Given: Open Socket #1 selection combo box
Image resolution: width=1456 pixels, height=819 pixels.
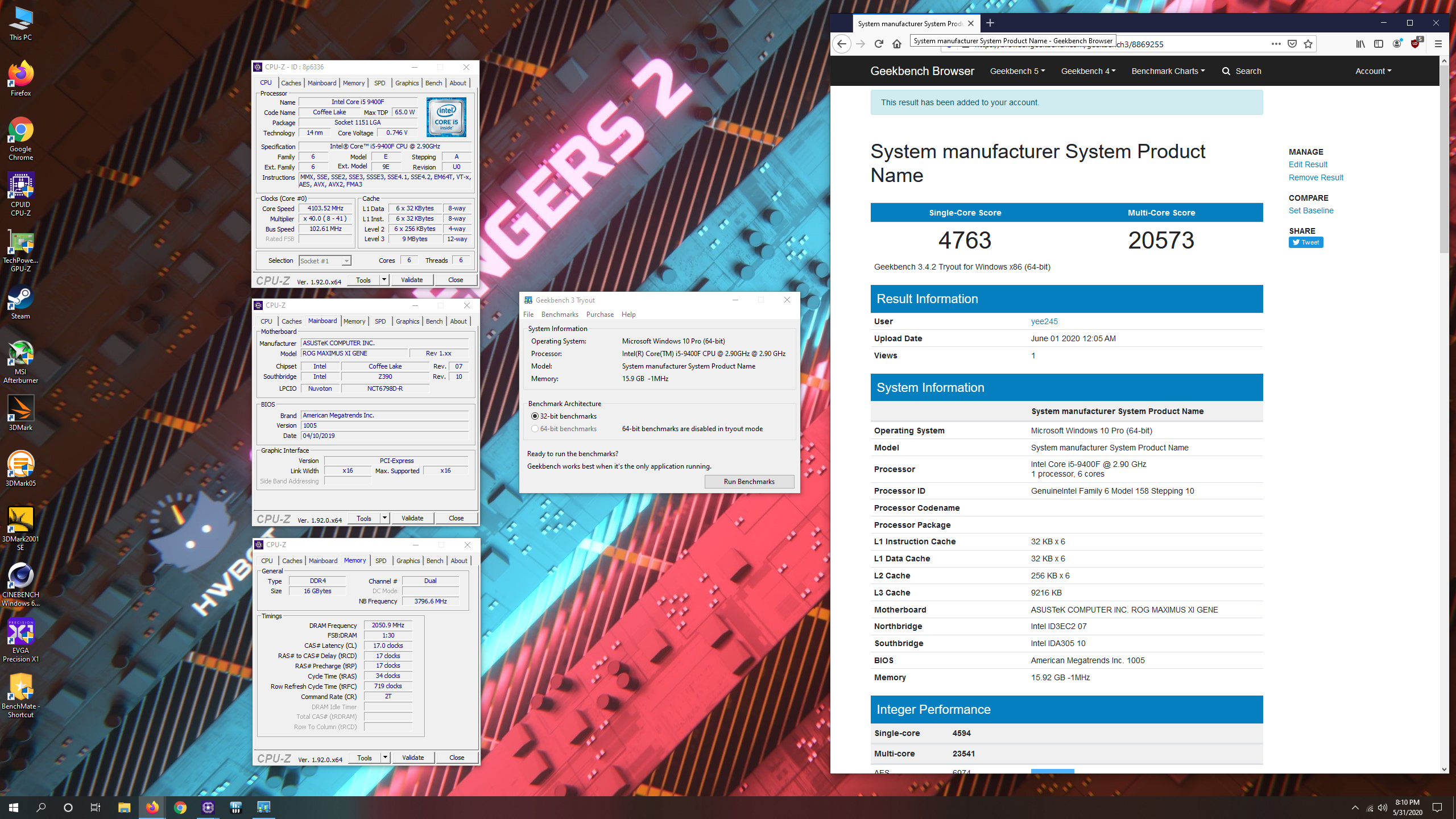Looking at the screenshot, I should pos(325,261).
